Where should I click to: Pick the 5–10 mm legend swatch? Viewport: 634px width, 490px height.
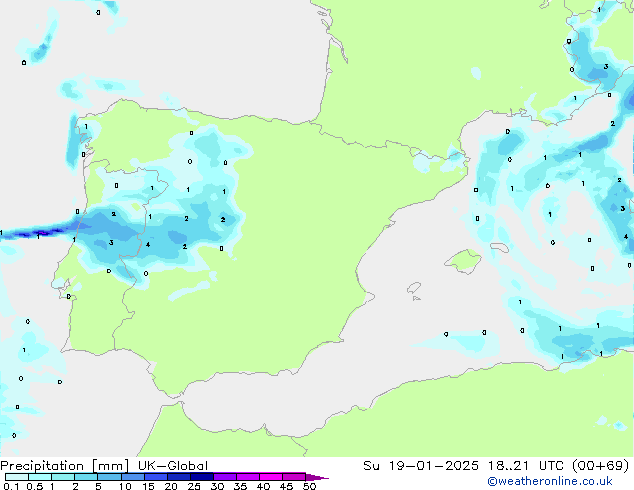[x=109, y=477]
